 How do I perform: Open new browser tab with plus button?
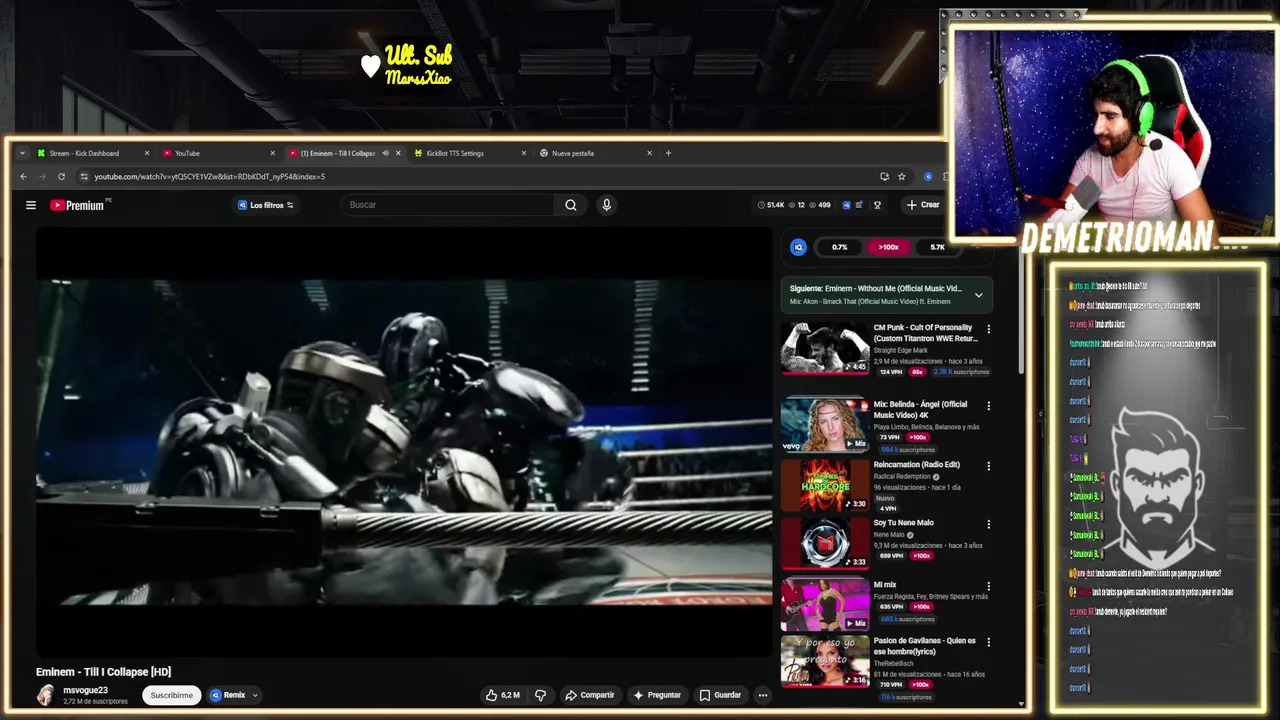668,153
